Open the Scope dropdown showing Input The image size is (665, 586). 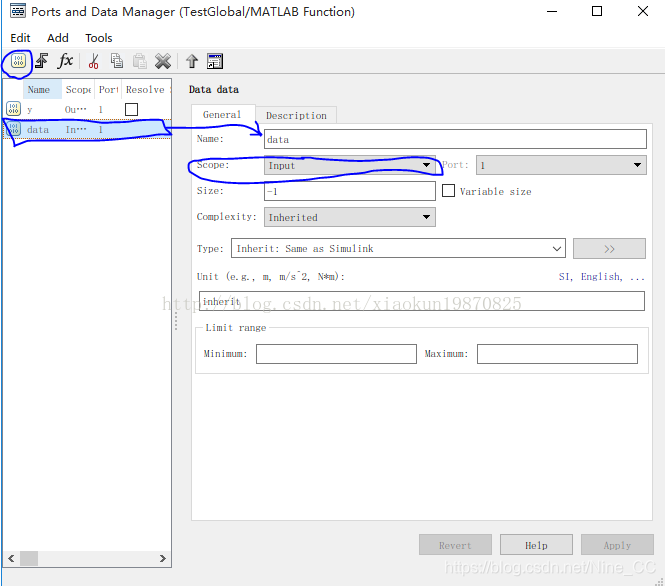349,165
